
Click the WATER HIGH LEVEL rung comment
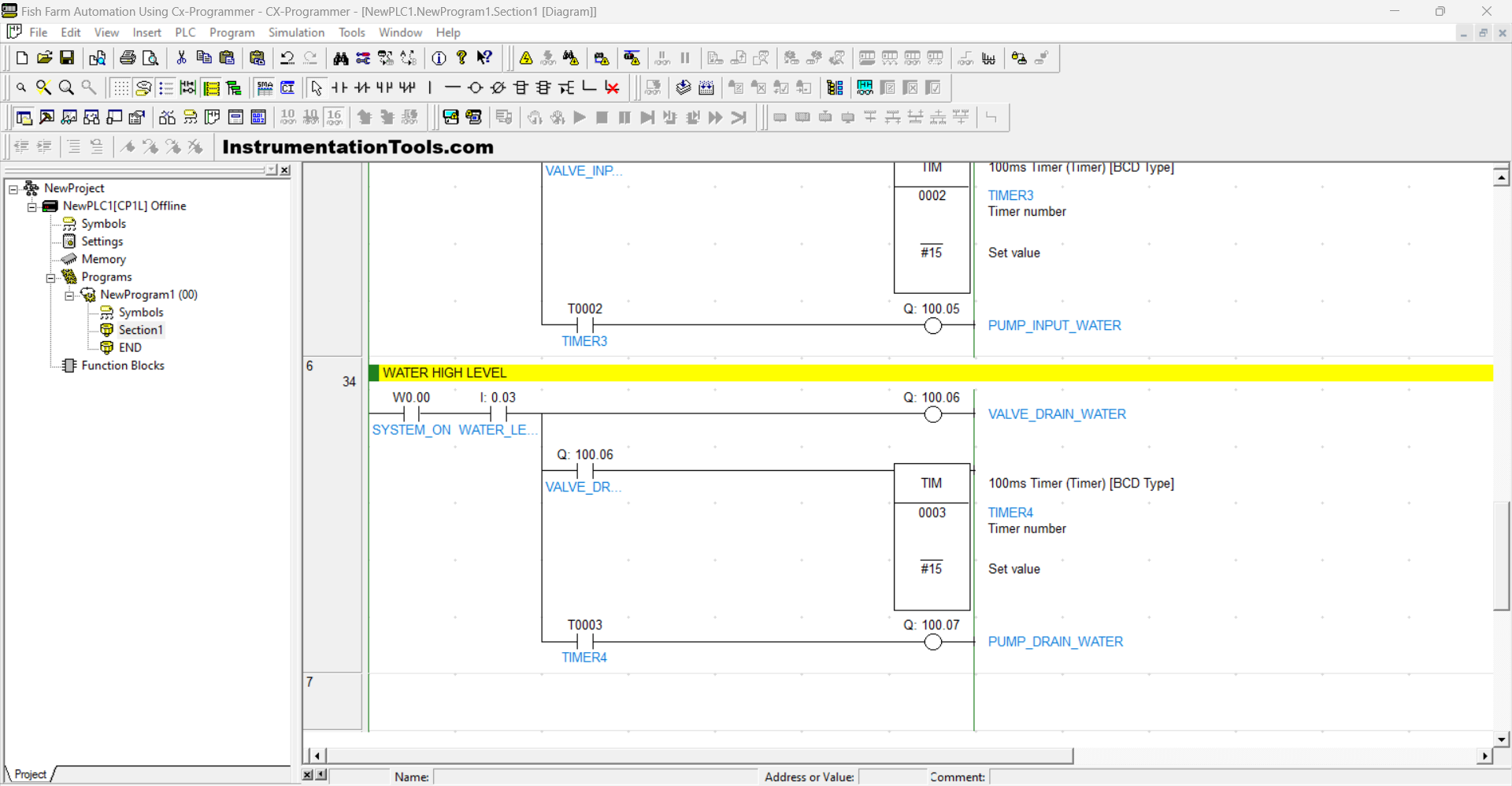445,373
